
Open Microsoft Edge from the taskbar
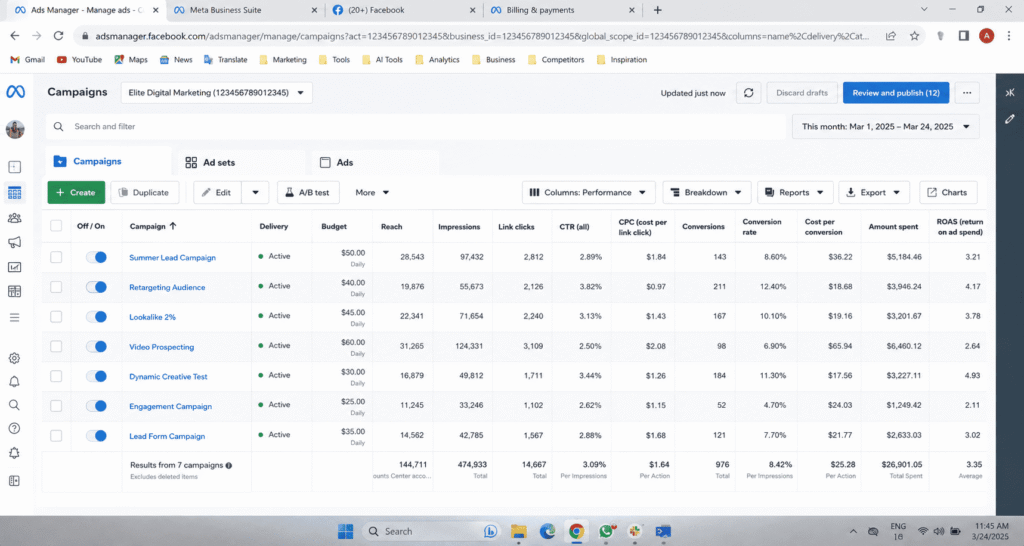click(x=547, y=531)
